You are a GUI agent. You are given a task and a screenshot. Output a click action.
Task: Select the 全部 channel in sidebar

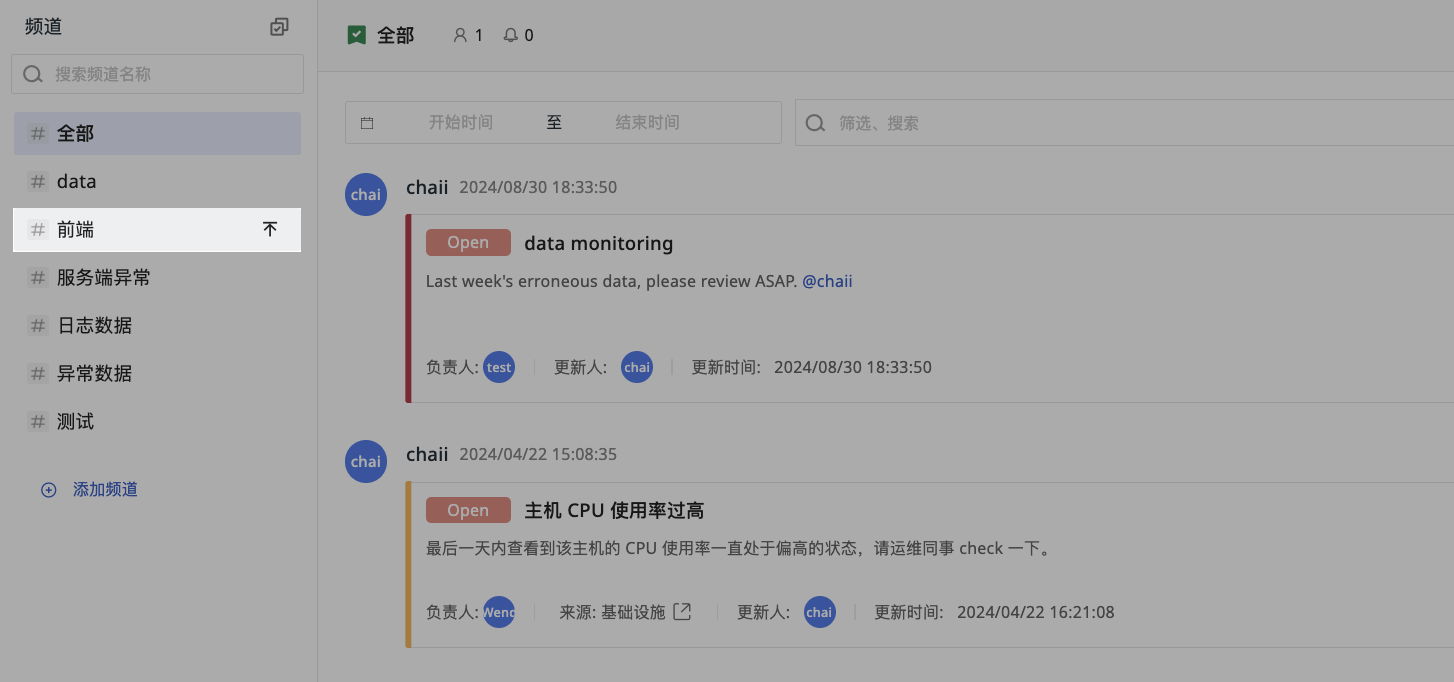pyautogui.click(x=157, y=133)
